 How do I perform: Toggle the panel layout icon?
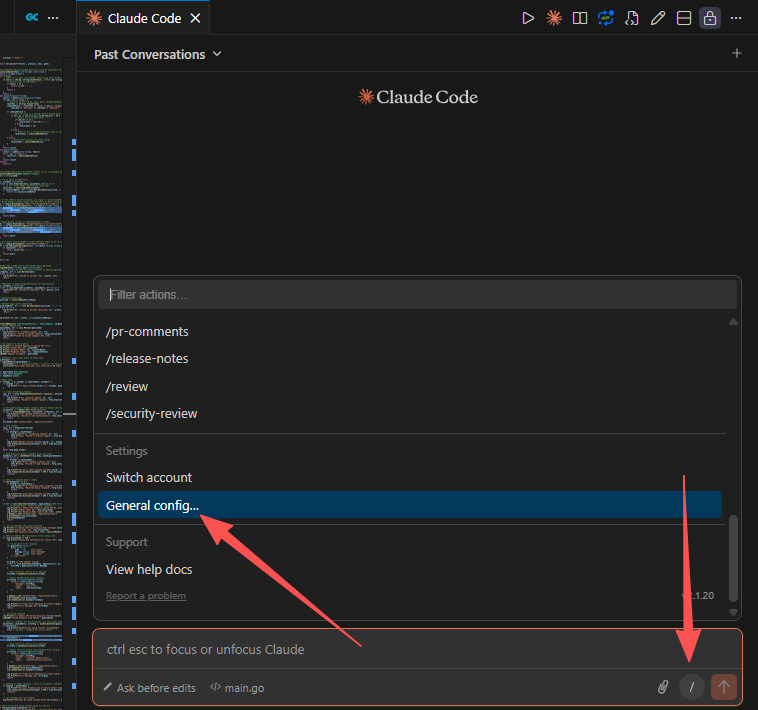tap(684, 18)
